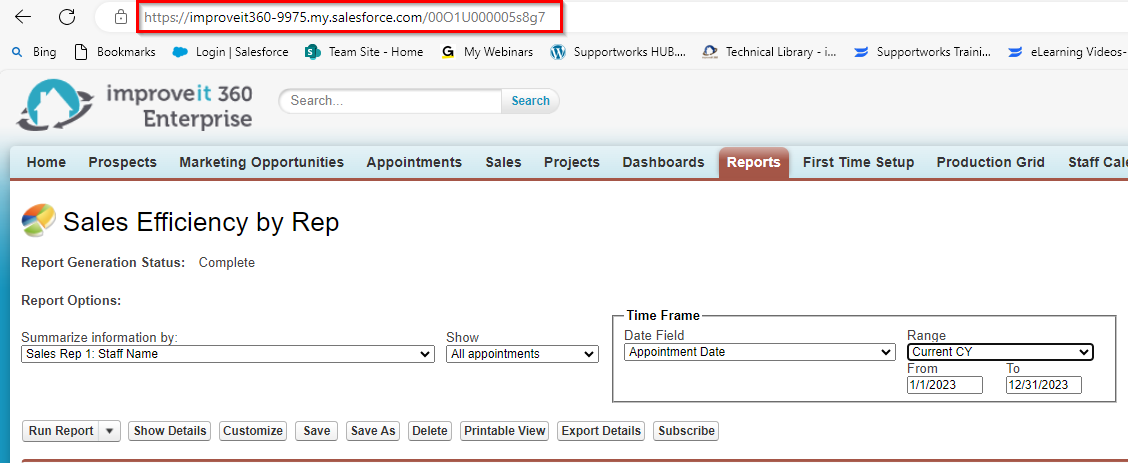
Task: Open the Projects tab
Action: 572,162
